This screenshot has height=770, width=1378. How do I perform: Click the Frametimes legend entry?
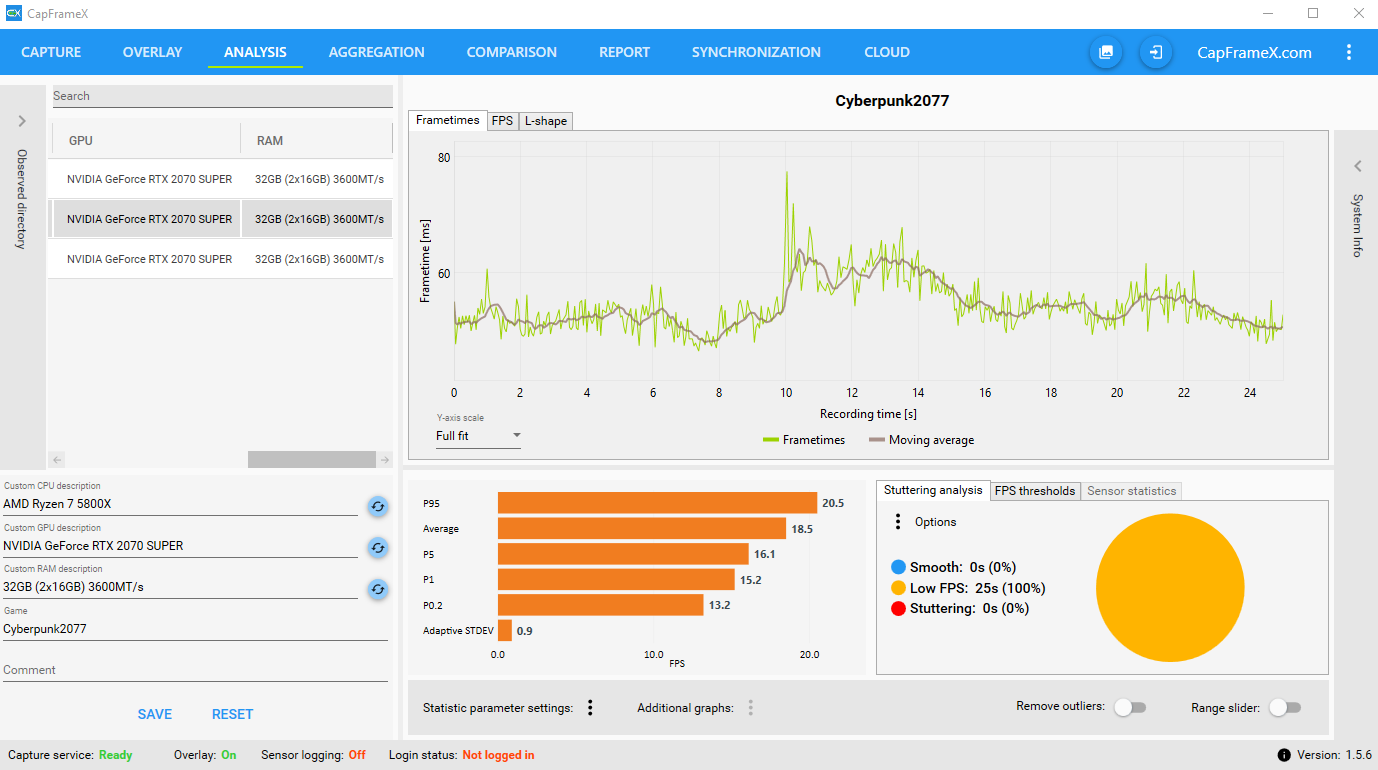[803, 440]
